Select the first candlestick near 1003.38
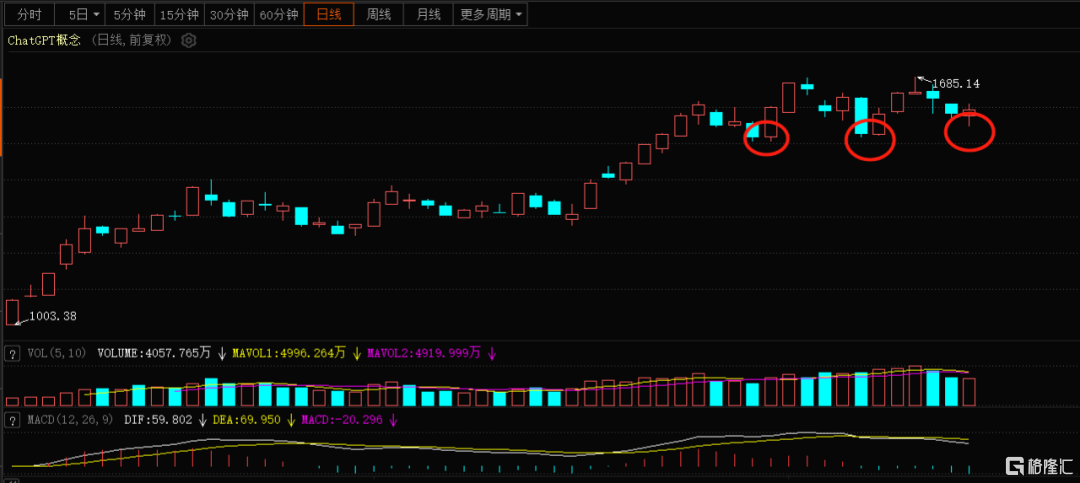Viewport: 1080px width, 483px height. click(x=12, y=312)
